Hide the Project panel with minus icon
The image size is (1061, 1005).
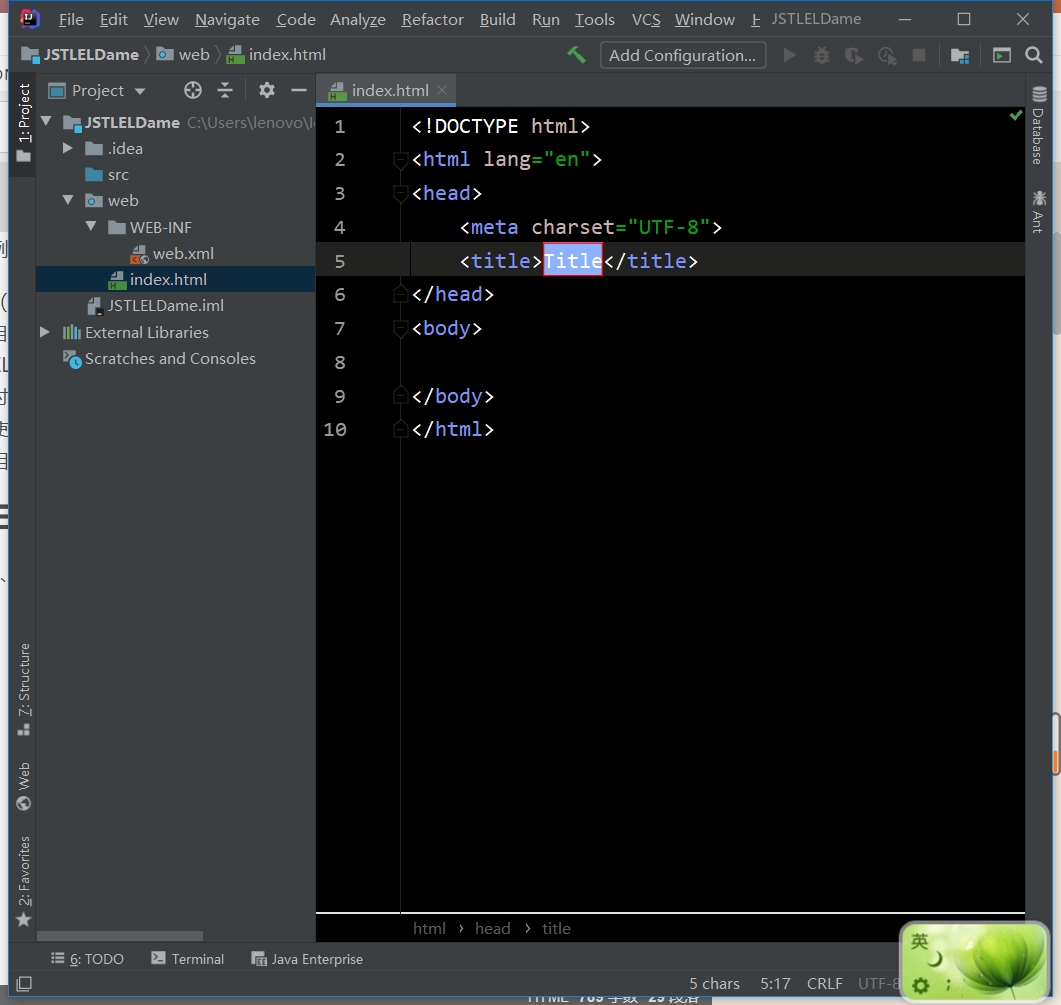pyautogui.click(x=298, y=90)
